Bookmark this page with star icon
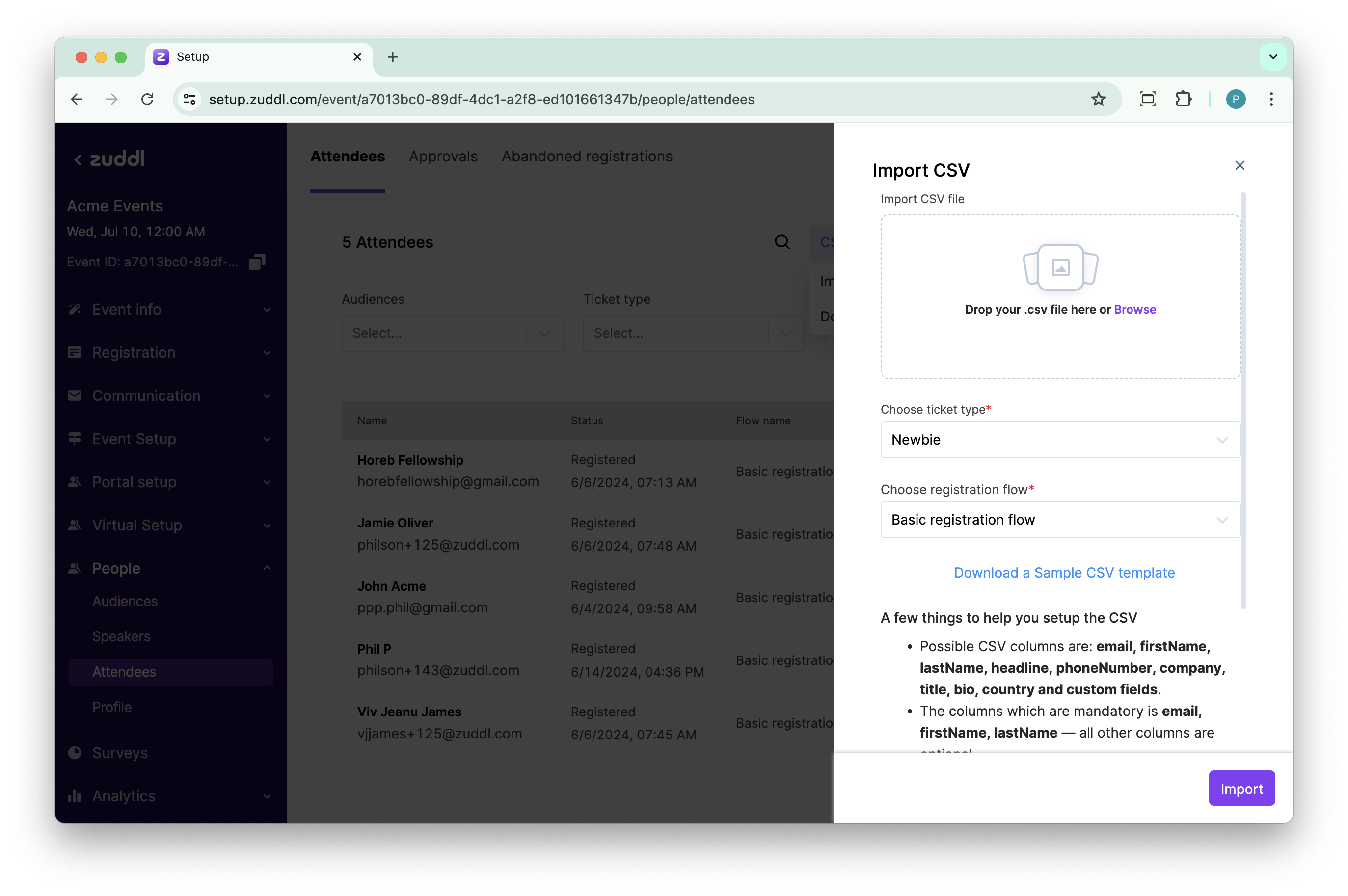Screen dimensions: 1348x896 click(1098, 100)
